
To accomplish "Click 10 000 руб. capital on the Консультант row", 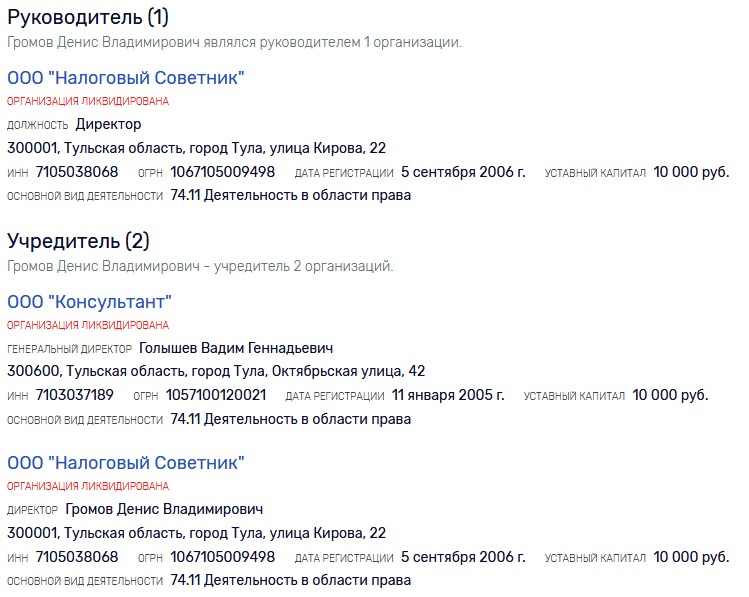I will click(670, 395).
